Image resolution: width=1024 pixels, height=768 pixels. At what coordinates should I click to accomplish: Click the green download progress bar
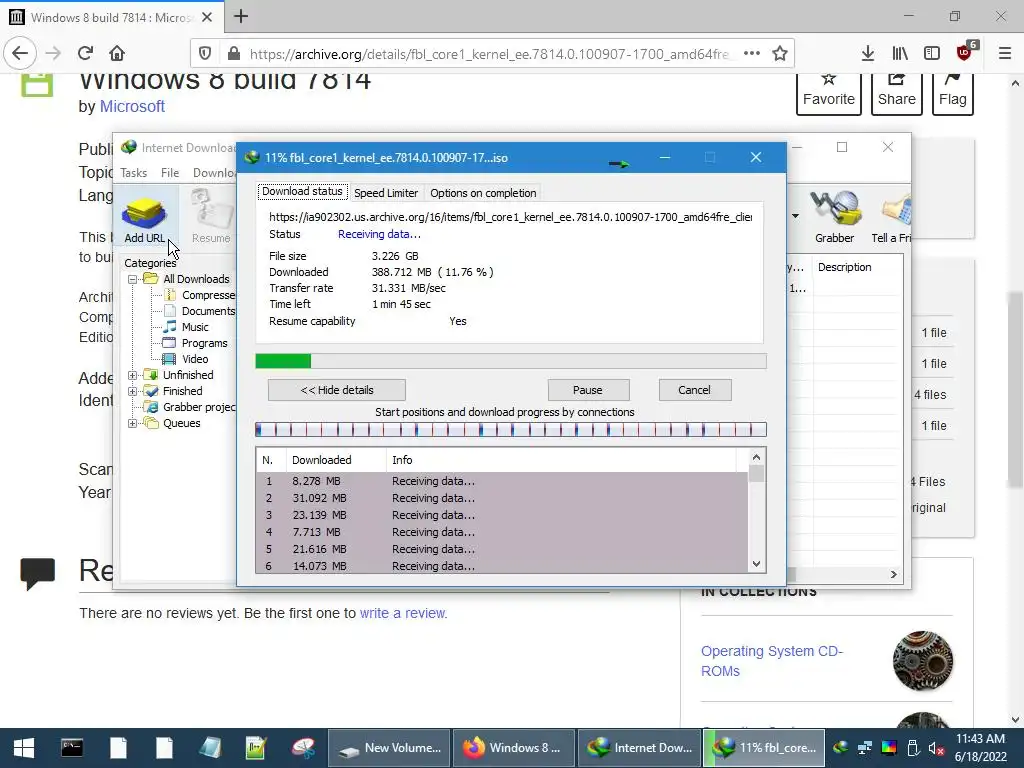click(x=283, y=361)
